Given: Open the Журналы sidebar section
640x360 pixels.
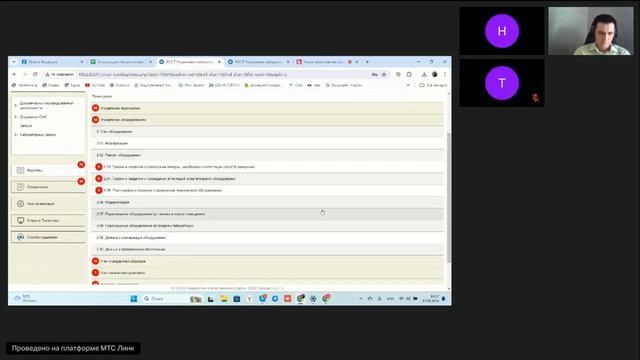Looking at the screenshot, I should (48, 170).
